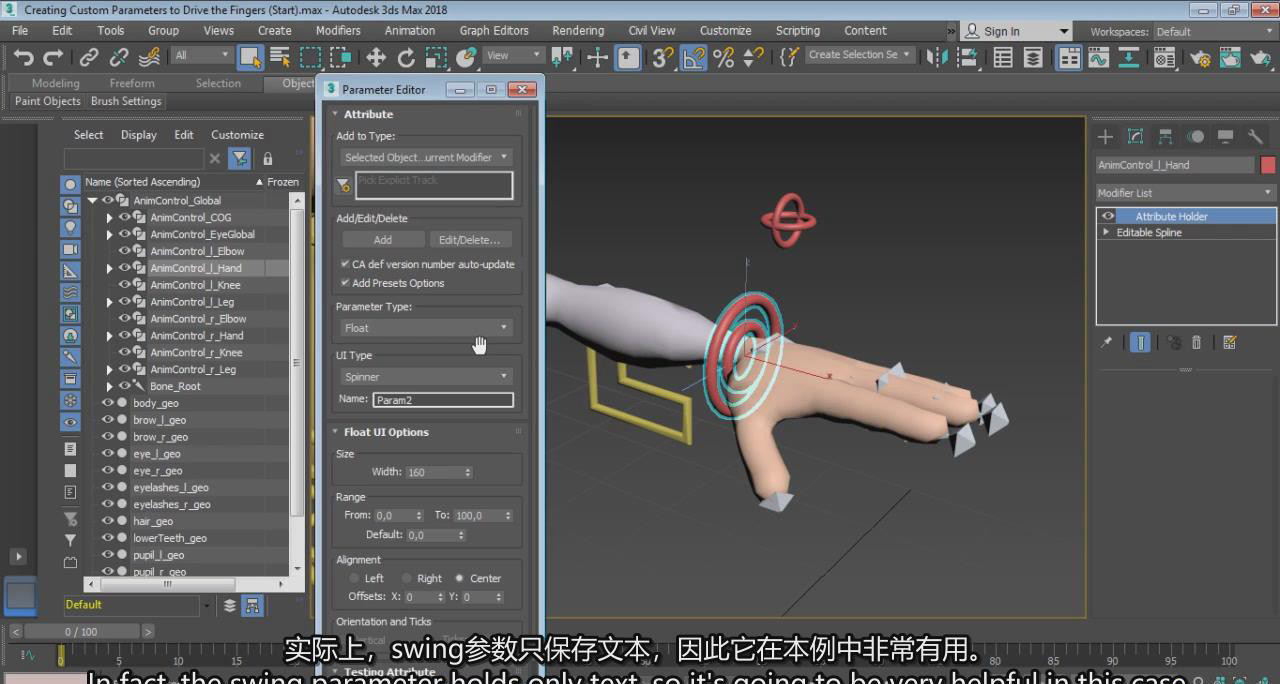This screenshot has width=1280, height=684.
Task: Click the Edit/Delete... button
Action: click(470, 240)
